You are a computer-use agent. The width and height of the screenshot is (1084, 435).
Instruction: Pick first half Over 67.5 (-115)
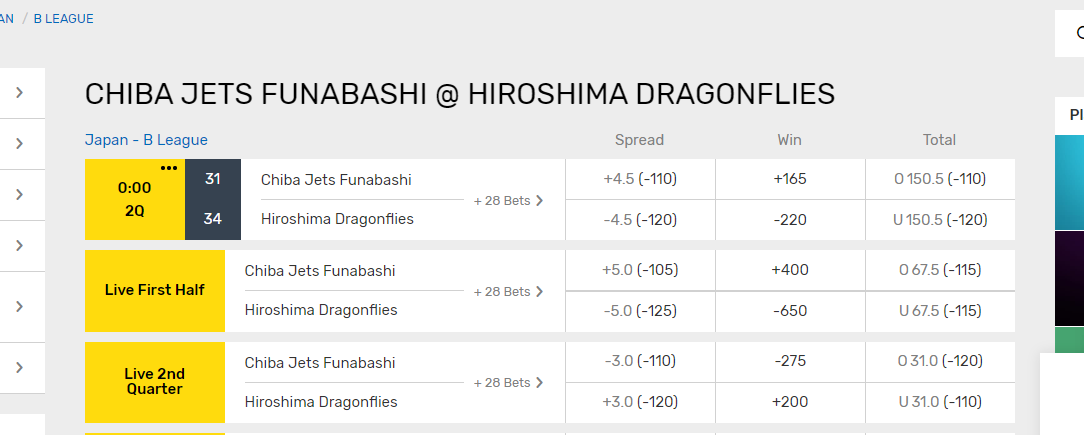click(x=940, y=270)
